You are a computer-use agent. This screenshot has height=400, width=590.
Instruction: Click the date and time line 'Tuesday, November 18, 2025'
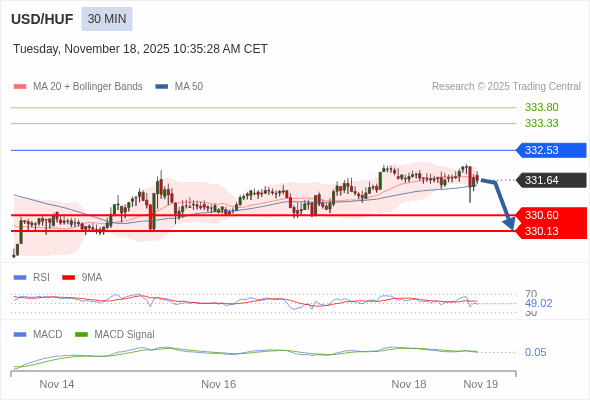pyautogui.click(x=140, y=49)
